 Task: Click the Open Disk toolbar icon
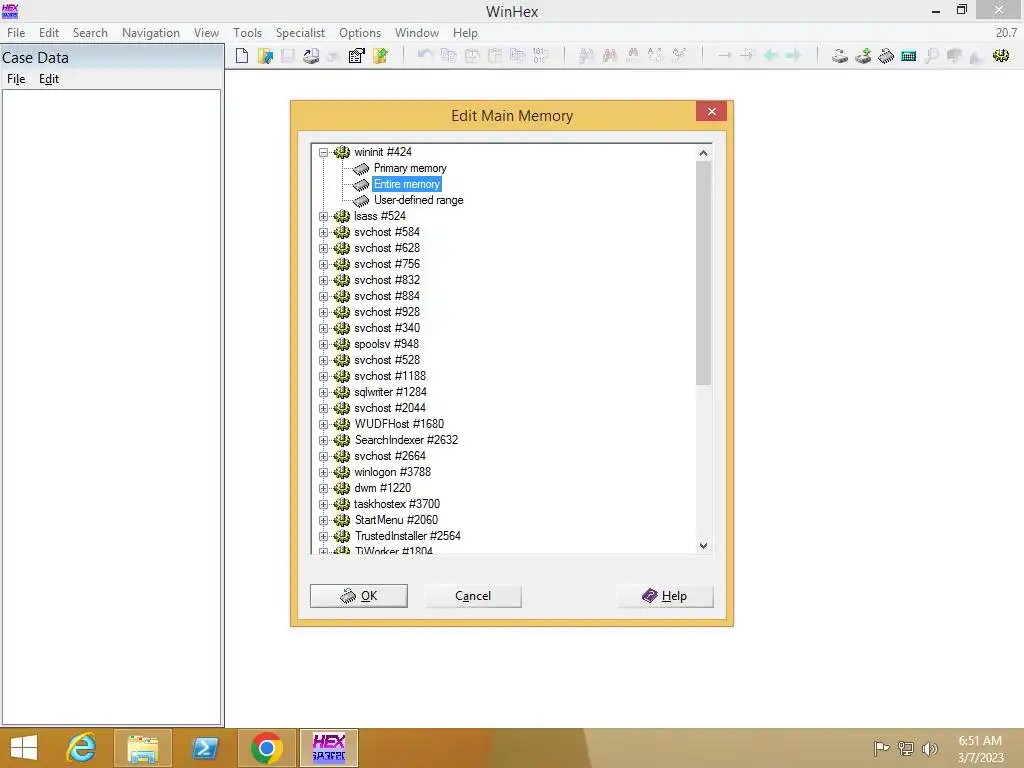pyautogui.click(x=840, y=56)
